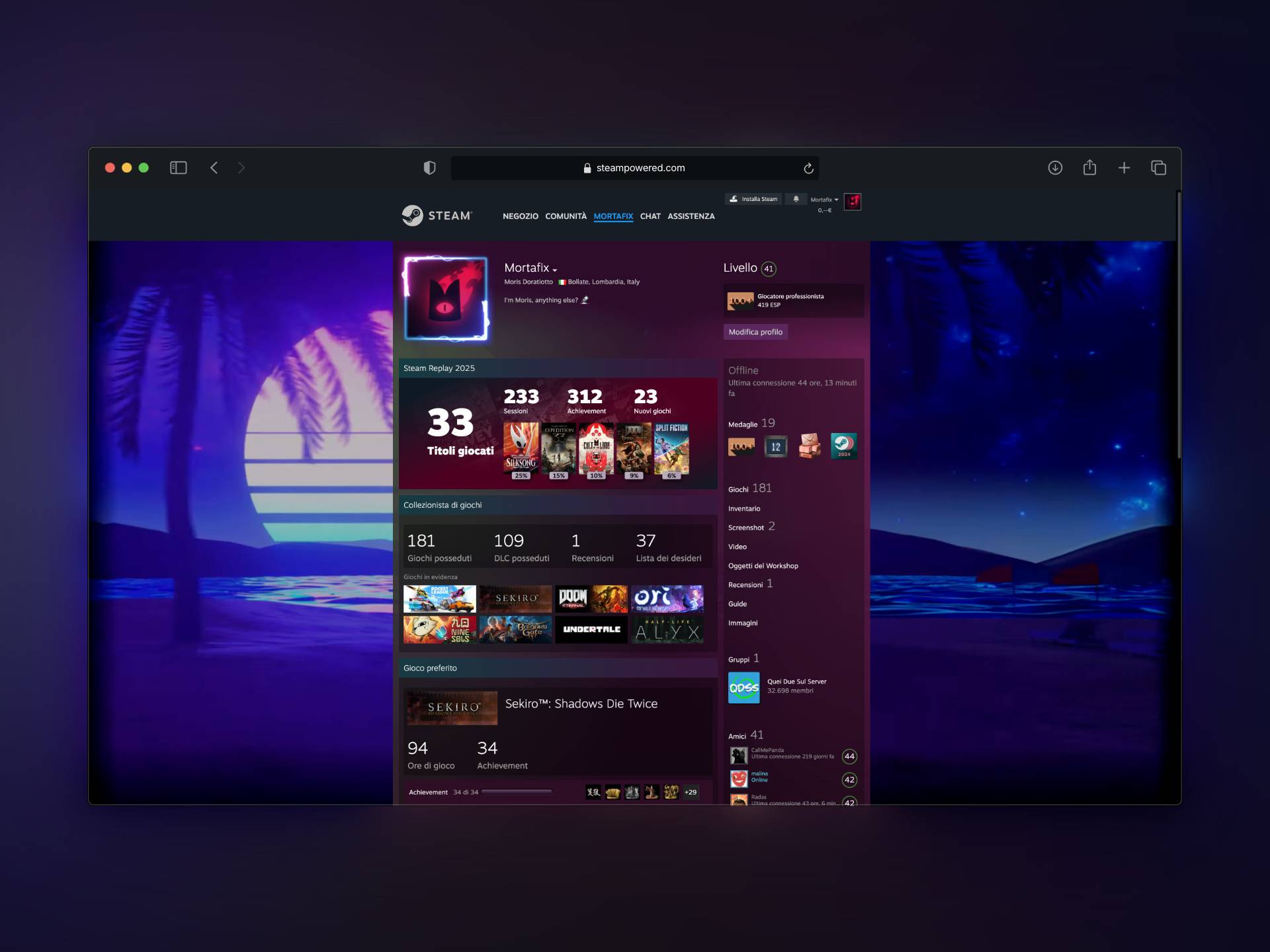
Task: Click the Sekiro achievement progress bar
Action: coord(517,791)
